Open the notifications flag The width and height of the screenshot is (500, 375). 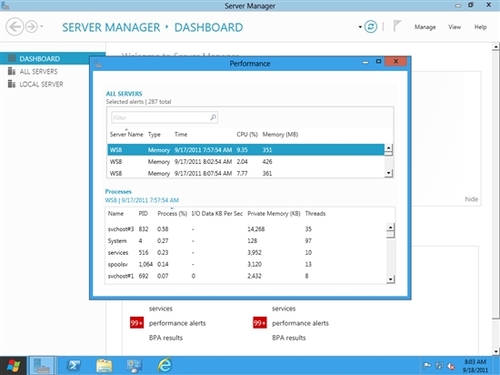397,26
